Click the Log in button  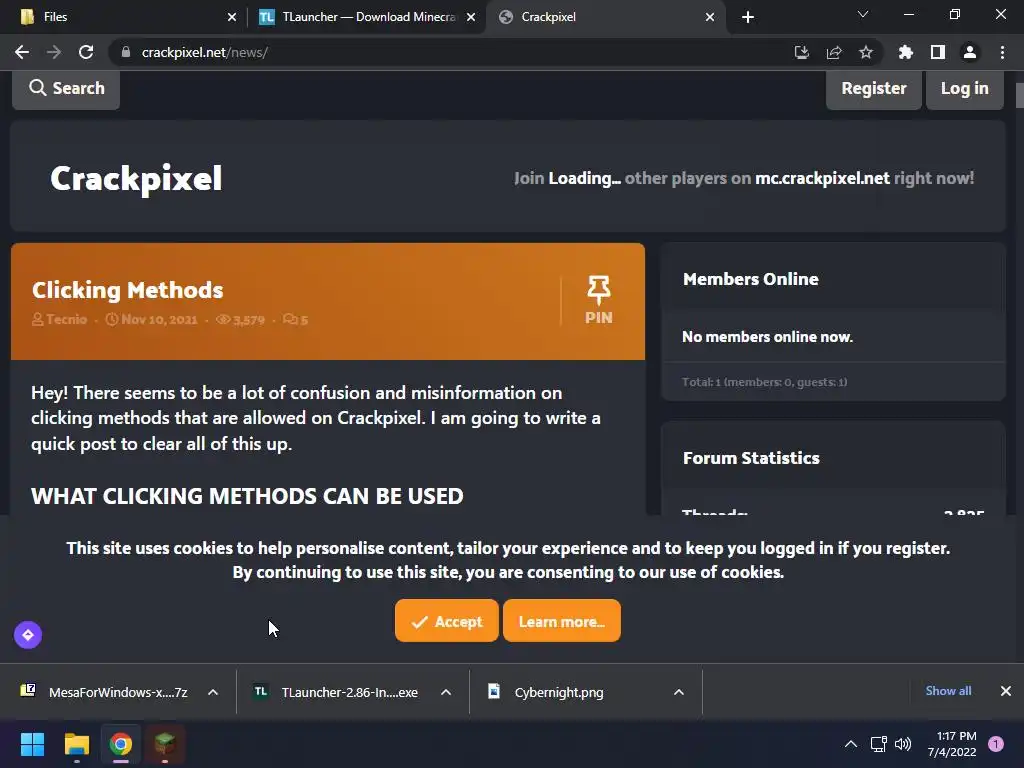point(964,88)
